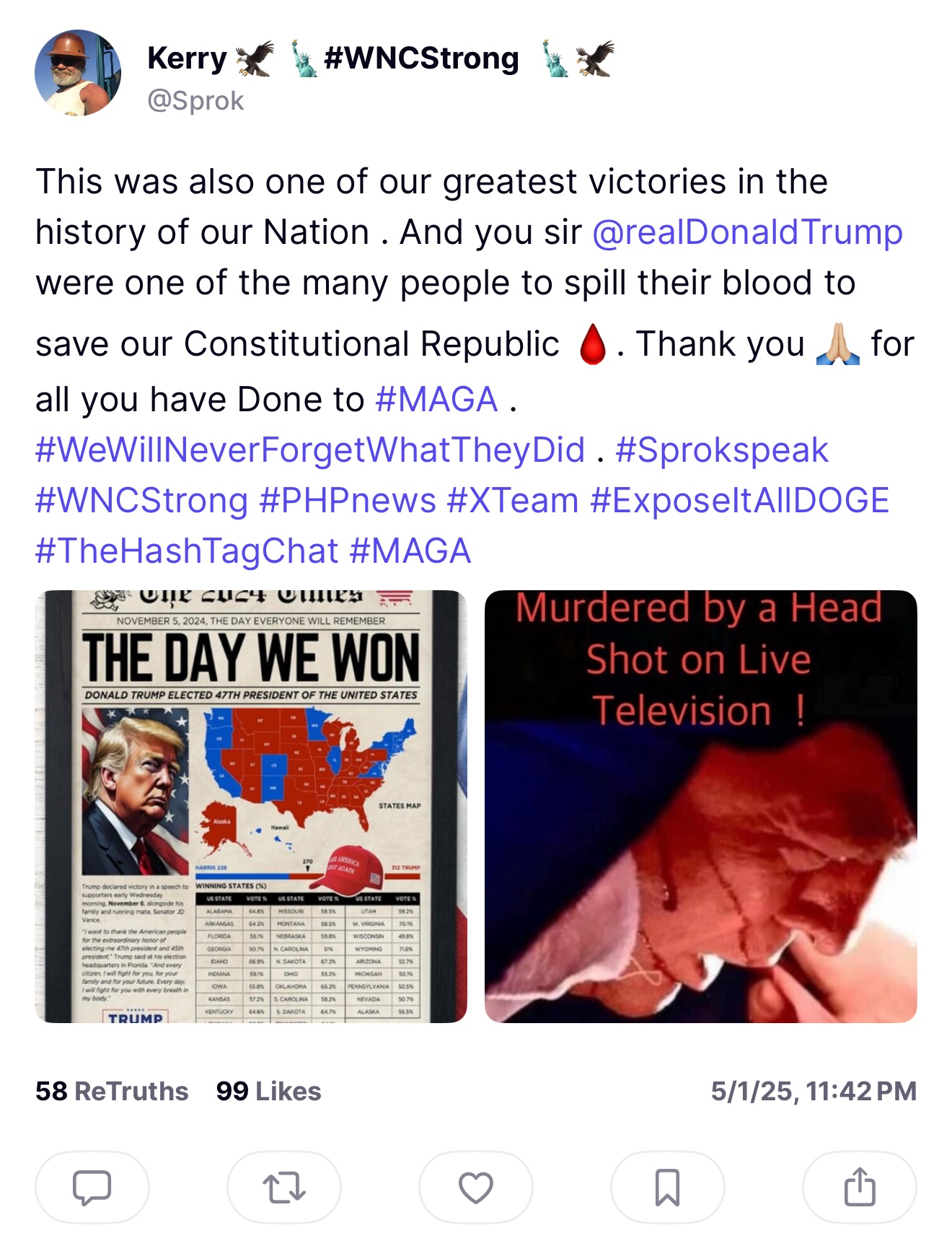This screenshot has height=1254, width=952.
Task: View the 58 ReTruths list
Action: click(x=112, y=1091)
